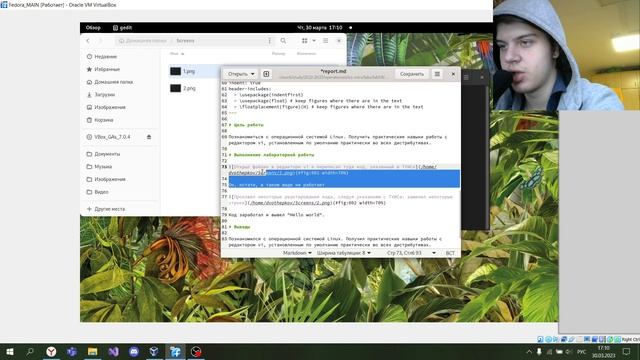Open Загрузки folder in sidebar
Image resolution: width=640 pixels, height=360 pixels.
pos(104,95)
